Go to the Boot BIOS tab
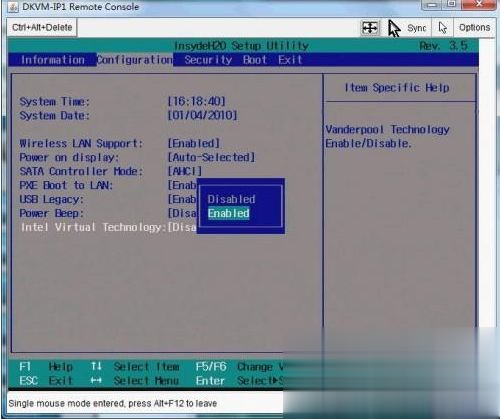The width and height of the screenshot is (500, 419). click(x=255, y=60)
